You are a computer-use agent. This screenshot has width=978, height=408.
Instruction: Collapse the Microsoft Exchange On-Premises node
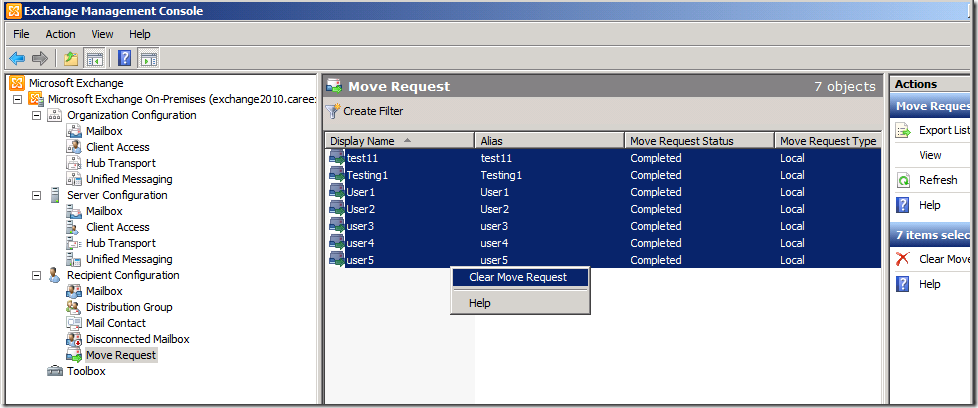coord(17,99)
